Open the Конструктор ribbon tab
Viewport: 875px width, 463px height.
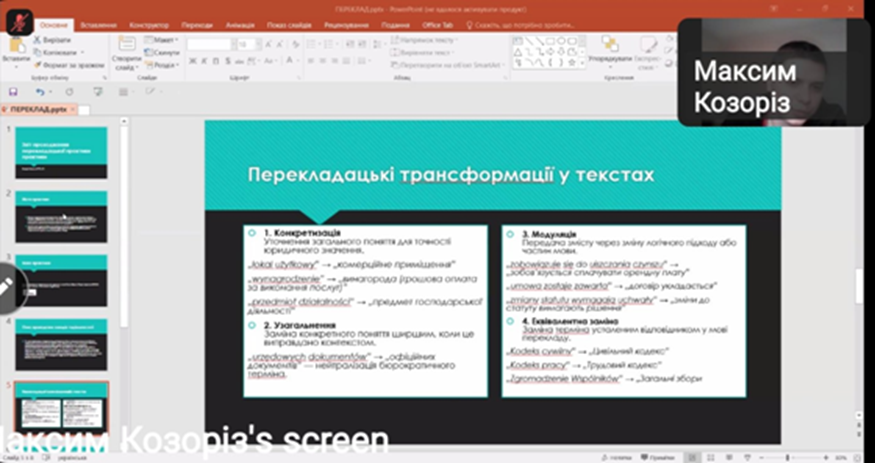[x=148, y=23]
